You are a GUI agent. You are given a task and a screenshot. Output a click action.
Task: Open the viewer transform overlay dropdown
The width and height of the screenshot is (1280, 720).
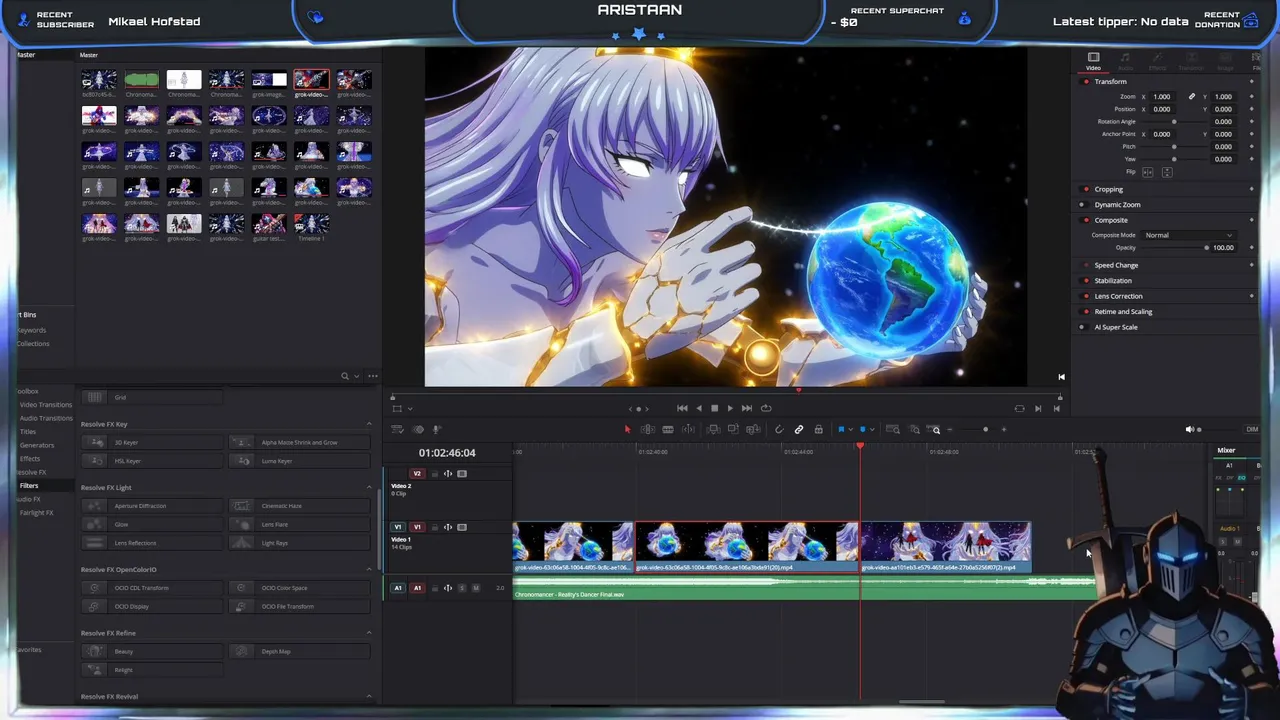(410, 408)
